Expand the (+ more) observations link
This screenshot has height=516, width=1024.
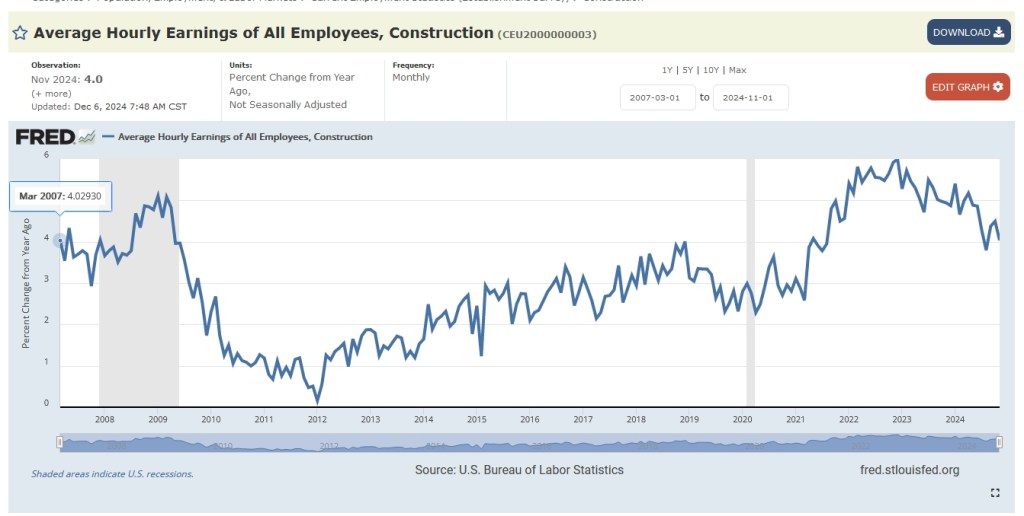(x=50, y=93)
